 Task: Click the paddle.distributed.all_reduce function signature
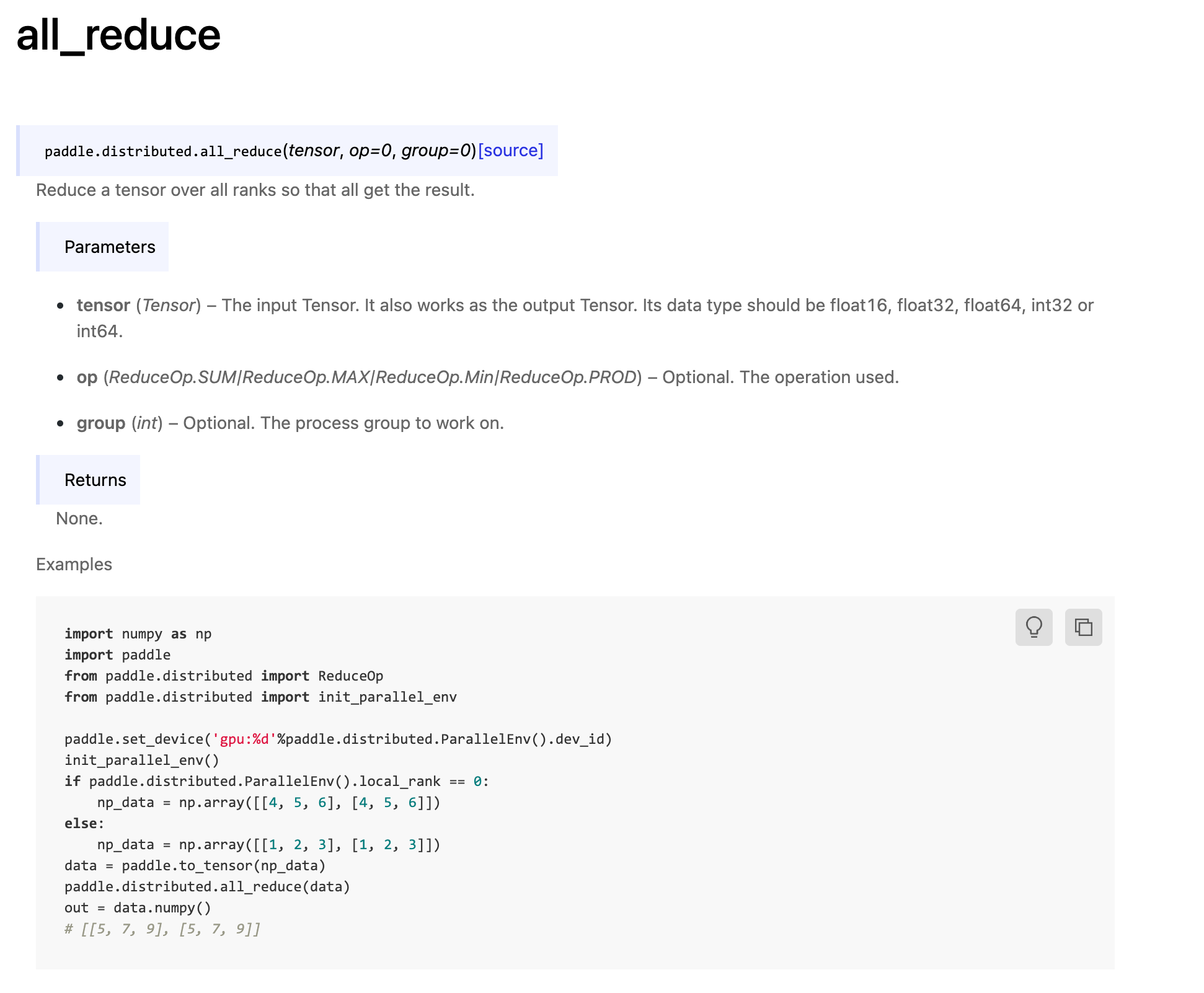pyautogui.click(x=163, y=151)
